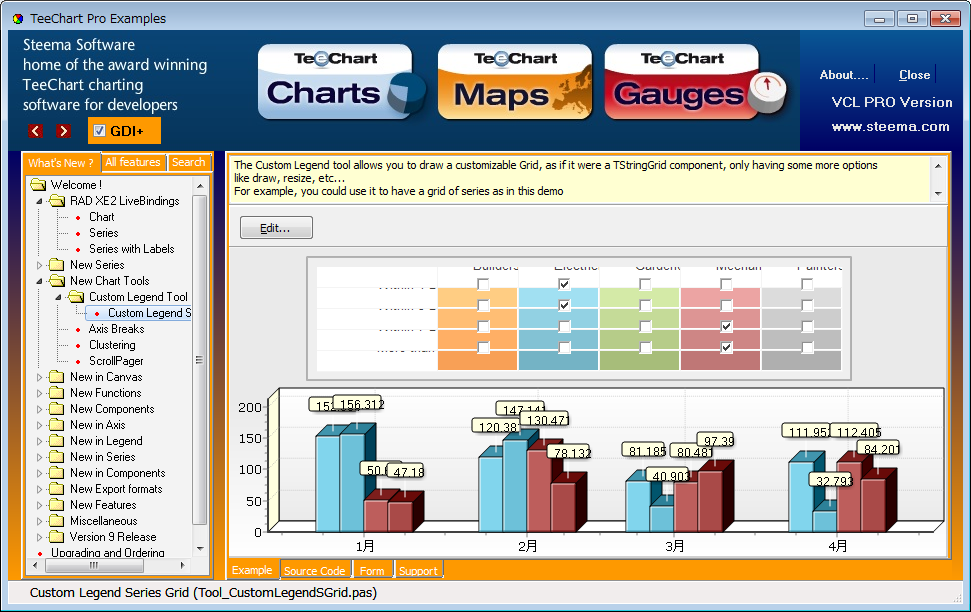This screenshot has width=971, height=612.
Task: Switch to the What's New ? tab
Action: [61, 163]
